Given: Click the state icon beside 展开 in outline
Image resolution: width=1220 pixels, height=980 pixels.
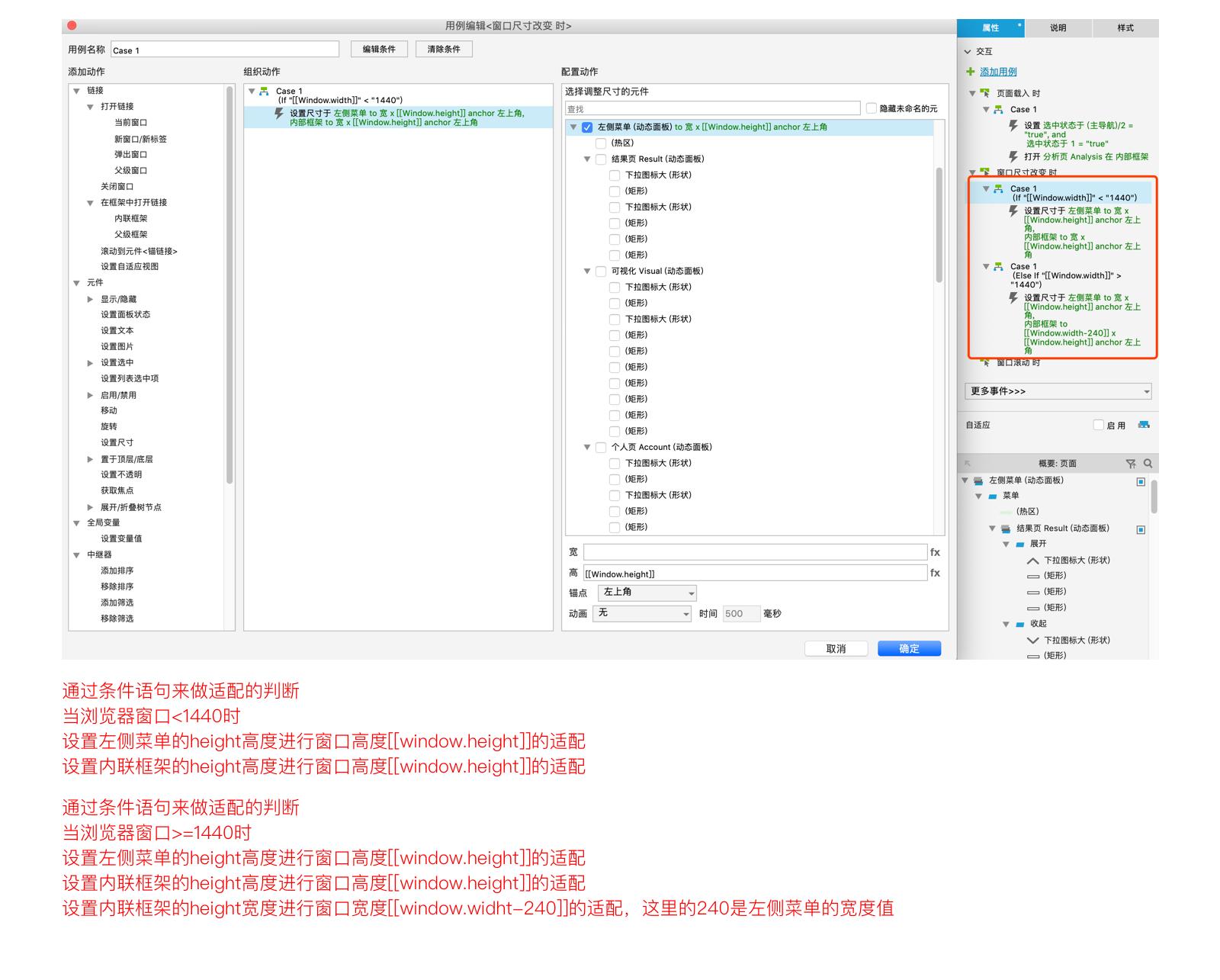Looking at the screenshot, I should [x=1020, y=544].
